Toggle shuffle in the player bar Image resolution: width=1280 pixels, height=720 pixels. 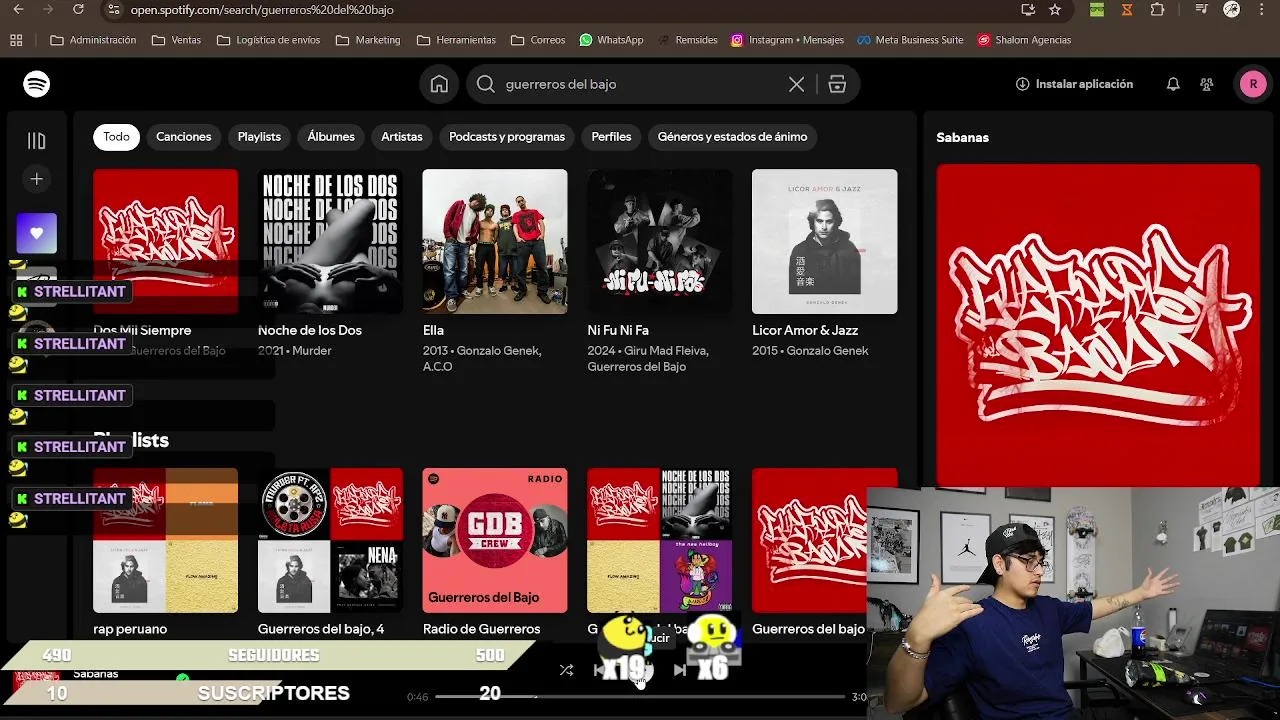566,670
